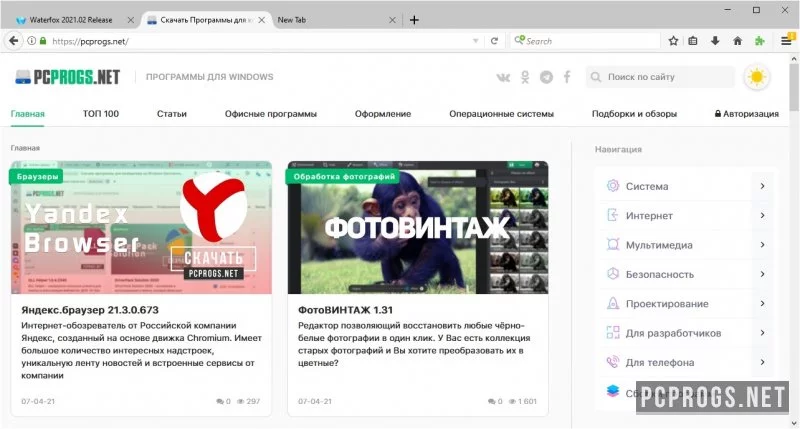Toggle the sun light/dark theme switch
This screenshot has width=800, height=429.
(757, 78)
